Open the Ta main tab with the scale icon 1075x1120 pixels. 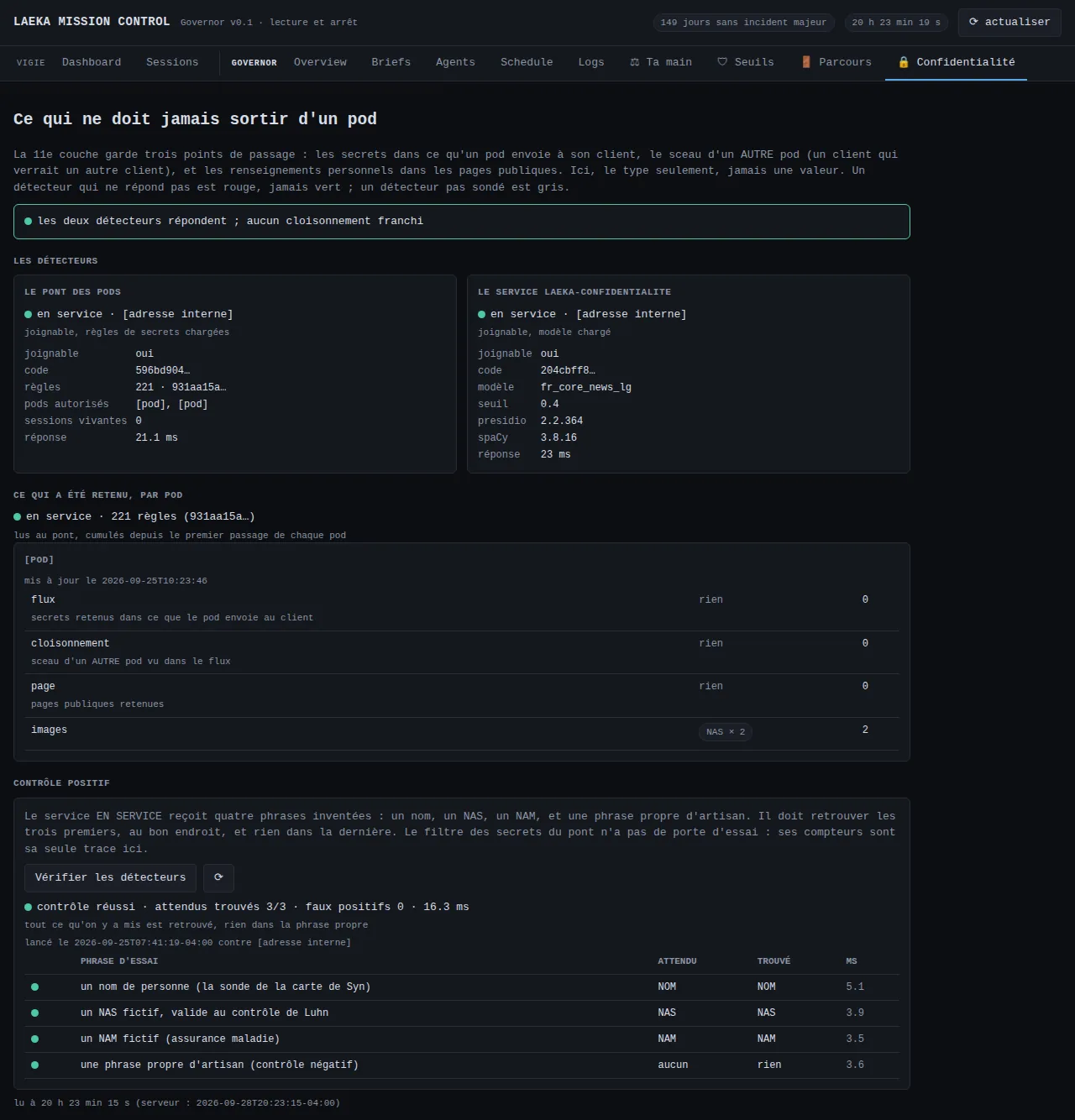pyautogui.click(x=661, y=62)
